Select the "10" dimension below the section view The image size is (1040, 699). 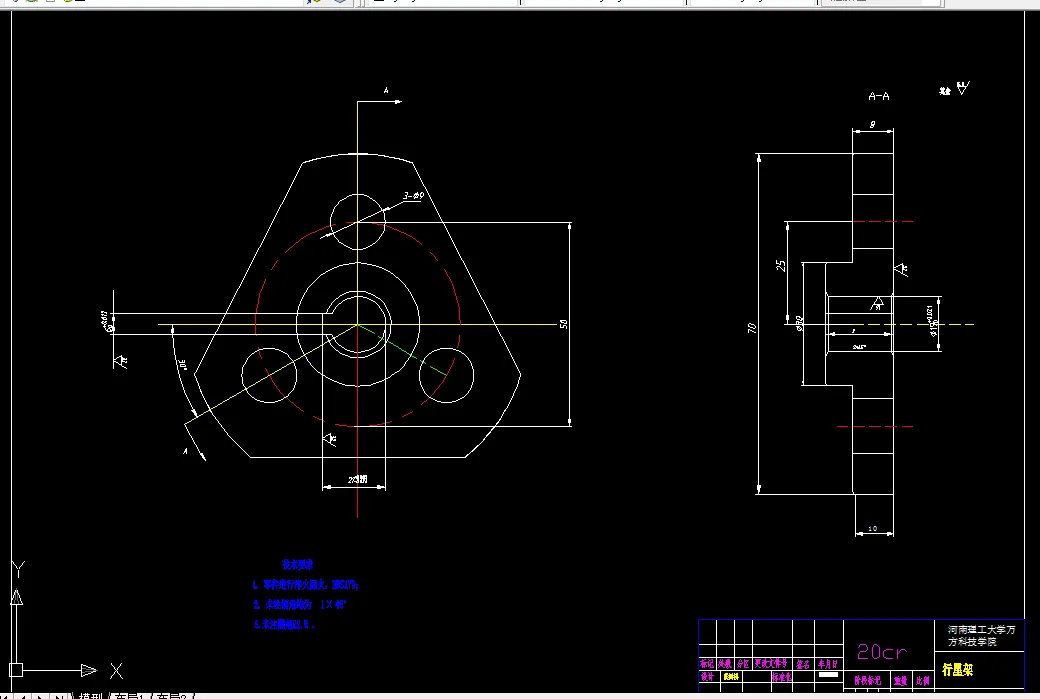pos(872,529)
